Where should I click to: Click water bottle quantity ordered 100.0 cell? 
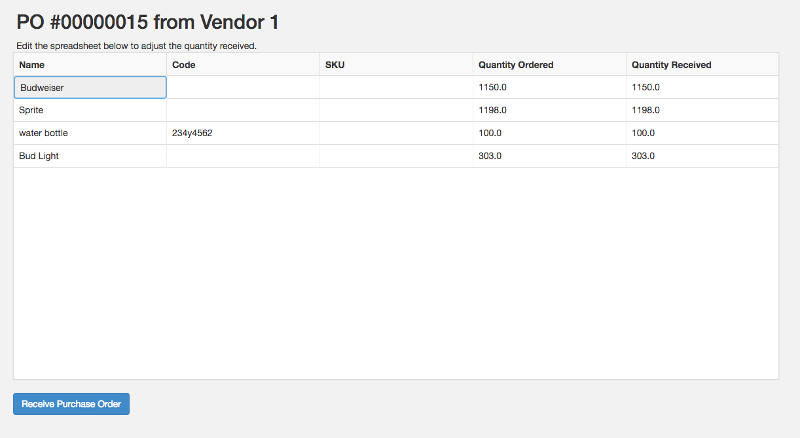click(549, 133)
